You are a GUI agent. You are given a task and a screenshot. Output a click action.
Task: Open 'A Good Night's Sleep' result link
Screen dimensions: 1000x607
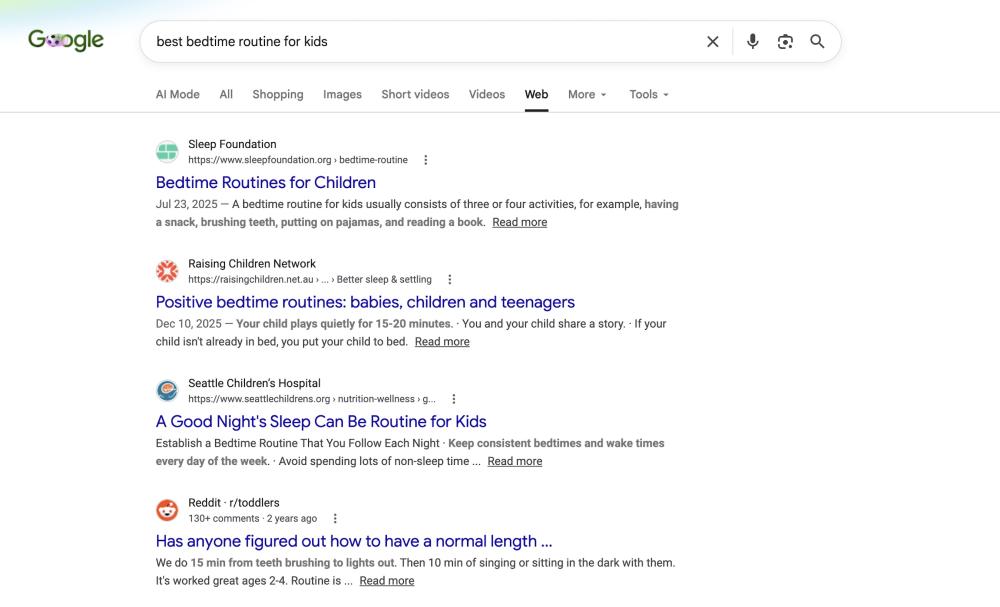pyautogui.click(x=321, y=421)
